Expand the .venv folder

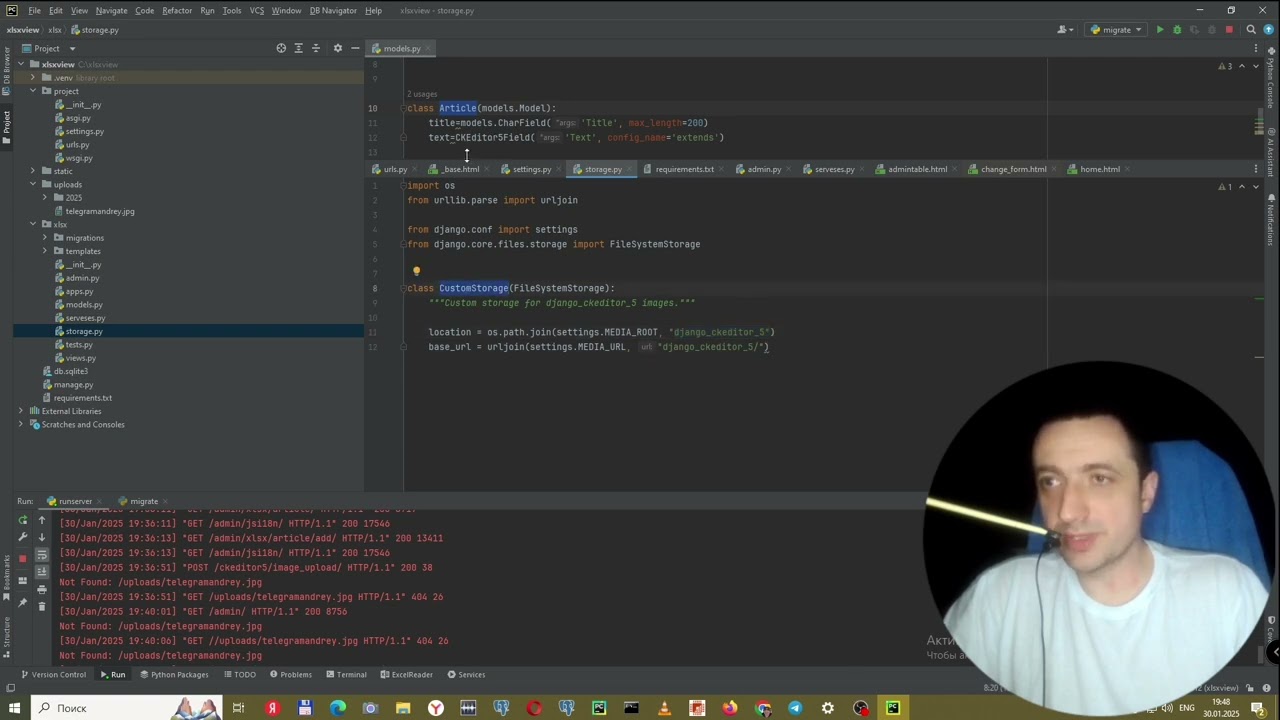[33, 78]
